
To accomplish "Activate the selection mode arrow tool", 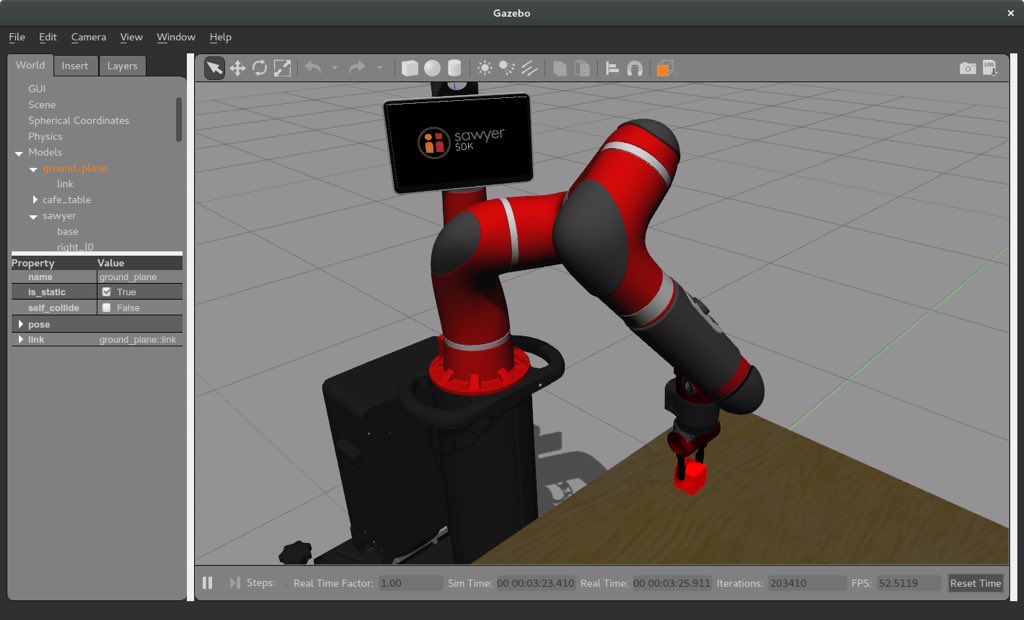I will point(214,68).
